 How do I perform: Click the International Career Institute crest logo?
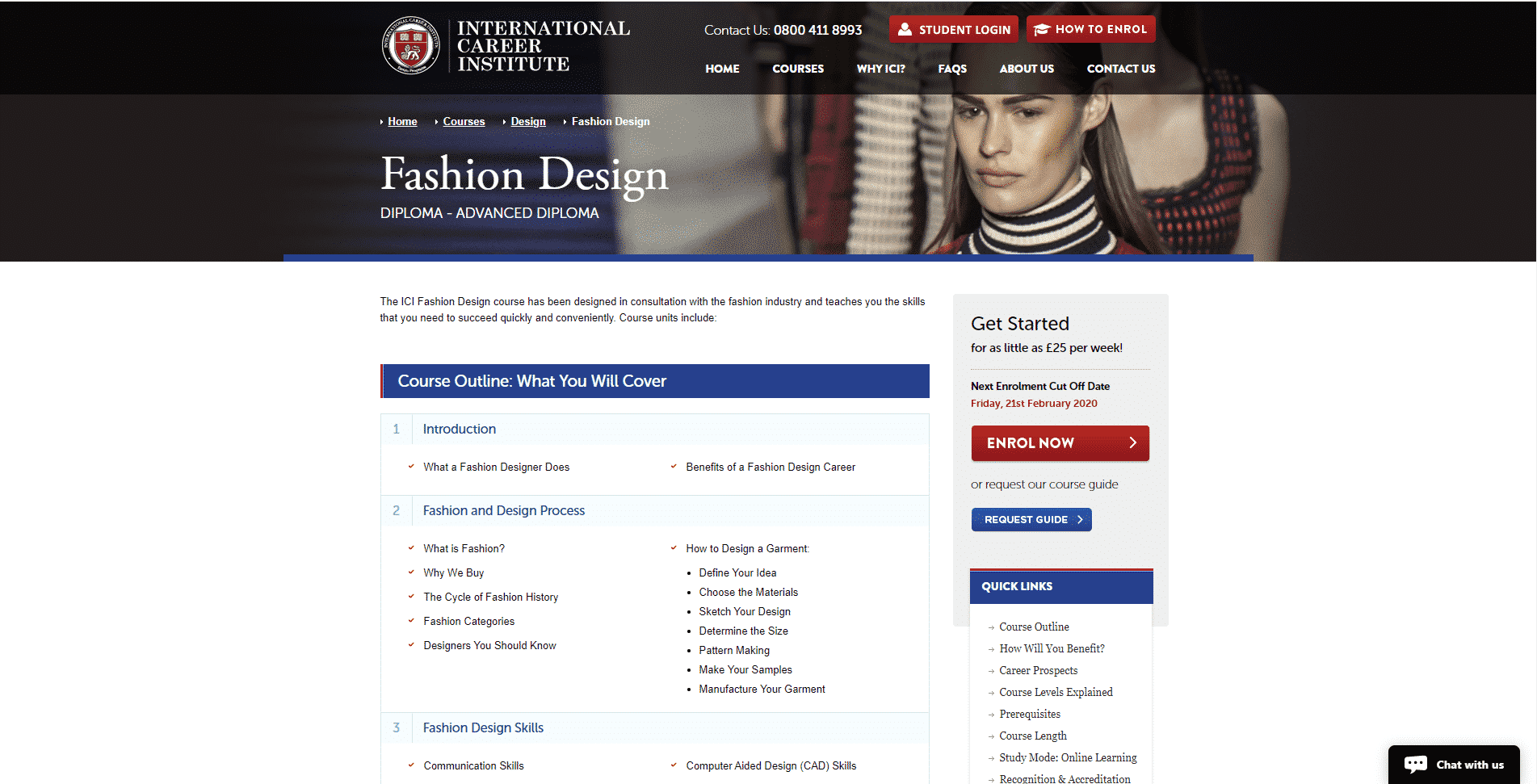[x=410, y=46]
